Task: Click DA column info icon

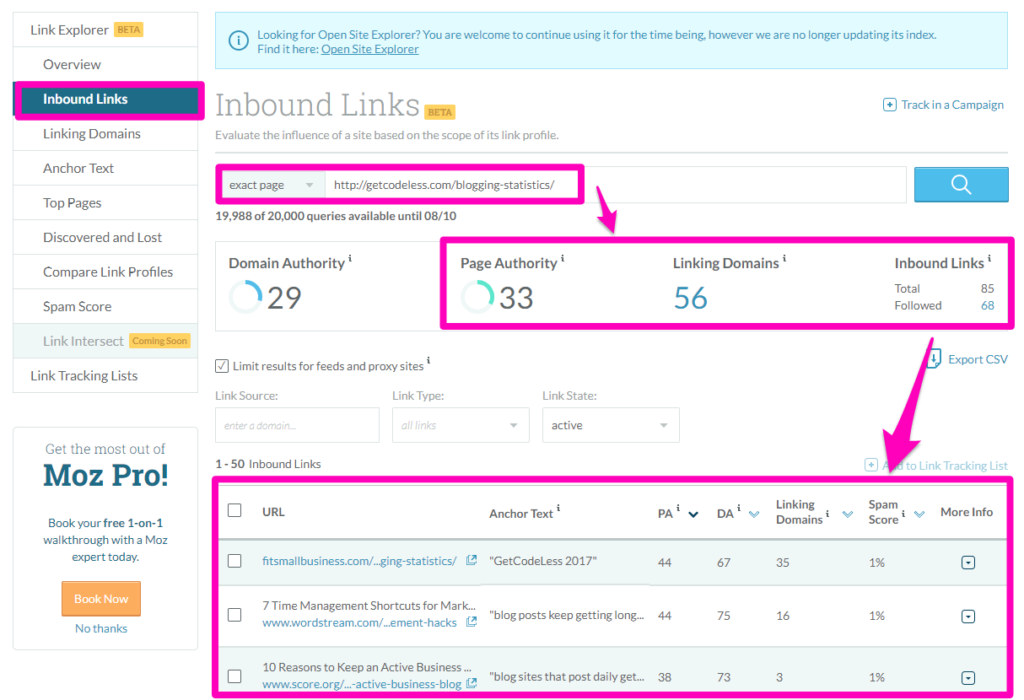Action: coord(739,508)
